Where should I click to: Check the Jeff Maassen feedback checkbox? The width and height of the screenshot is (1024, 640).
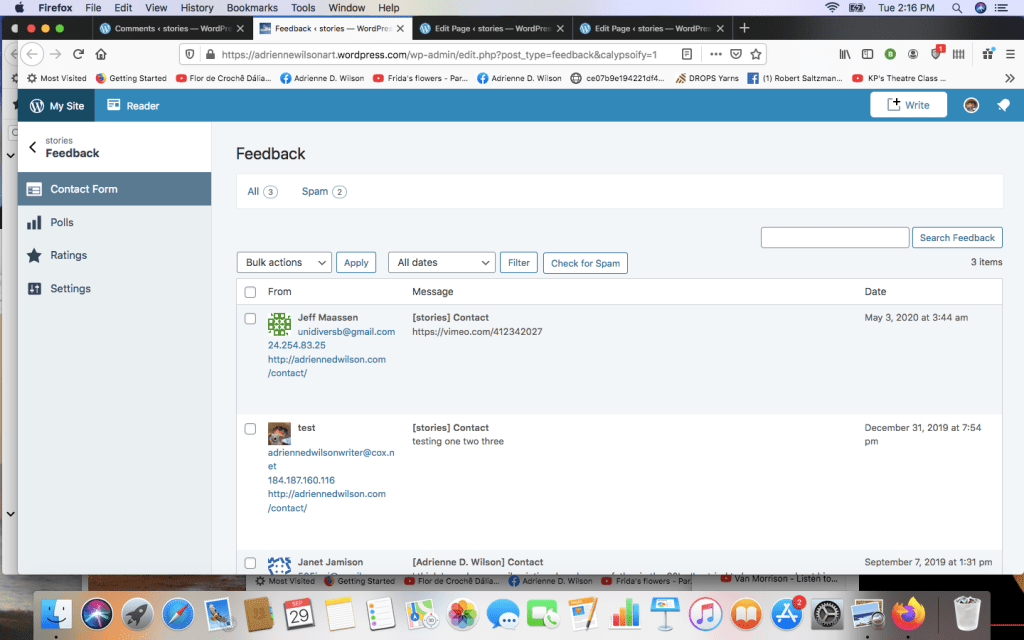(250, 318)
